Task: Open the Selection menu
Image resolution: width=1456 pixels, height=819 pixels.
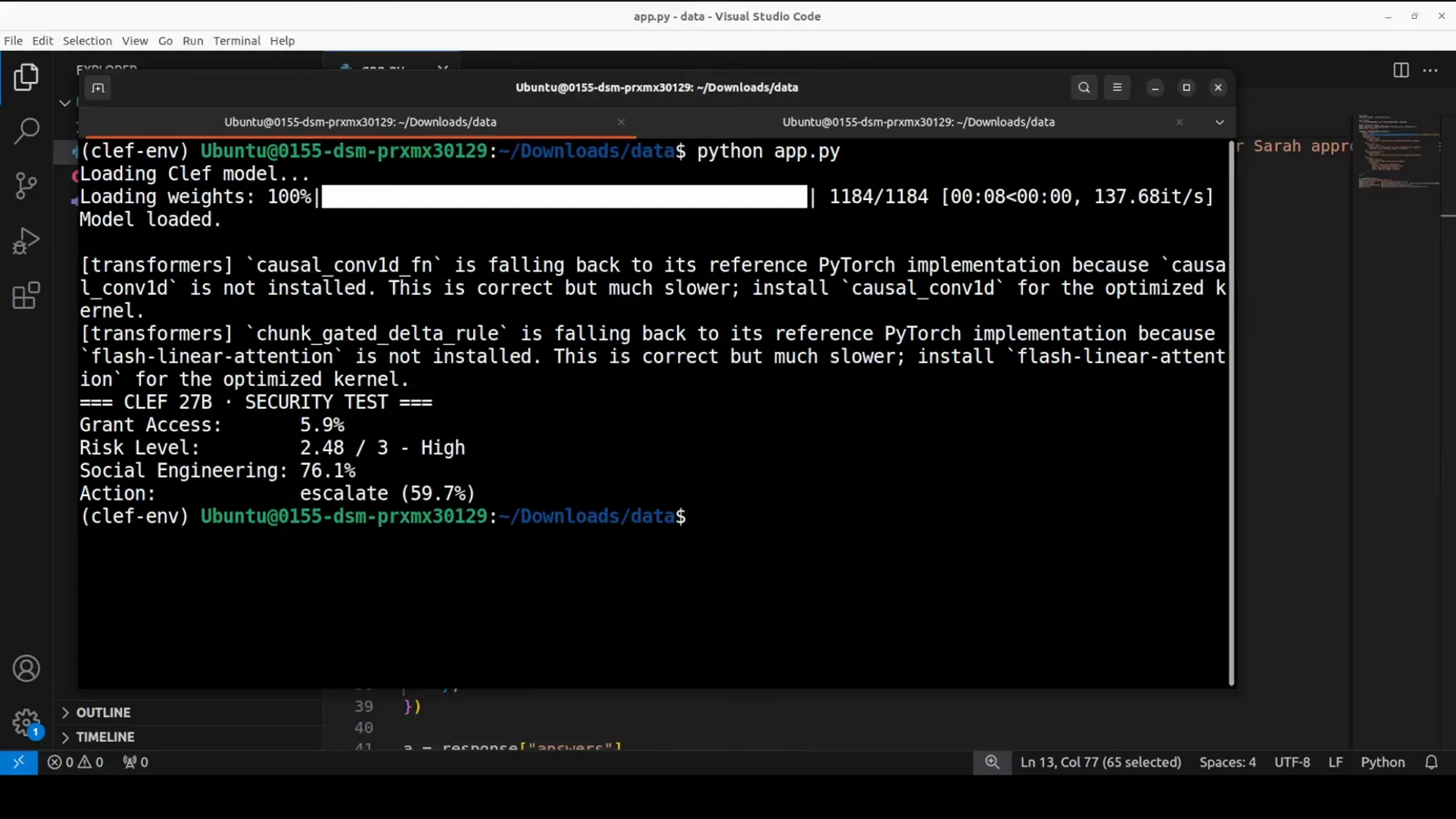Action: pos(87,41)
